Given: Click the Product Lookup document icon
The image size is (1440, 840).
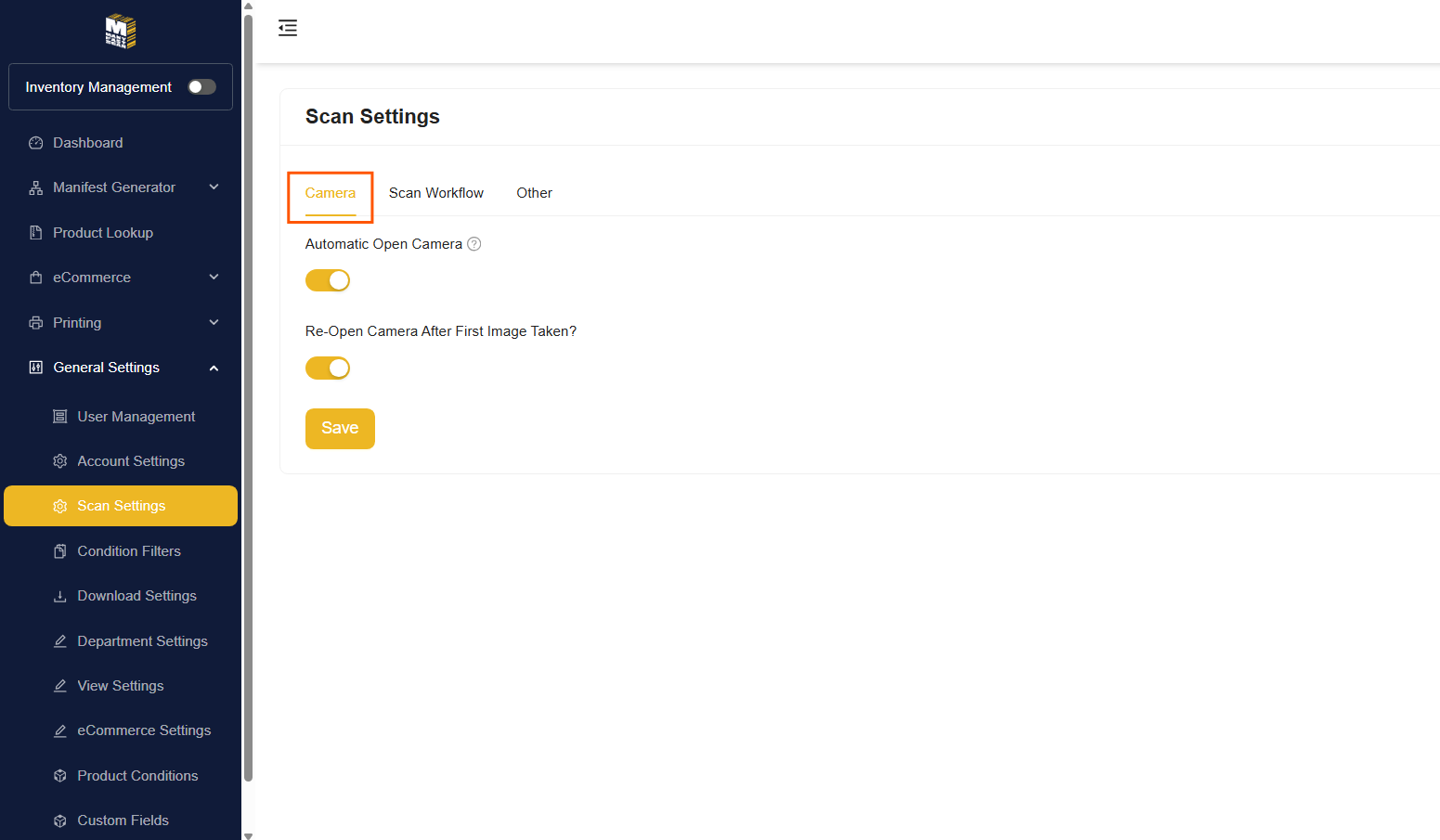Looking at the screenshot, I should [36, 233].
